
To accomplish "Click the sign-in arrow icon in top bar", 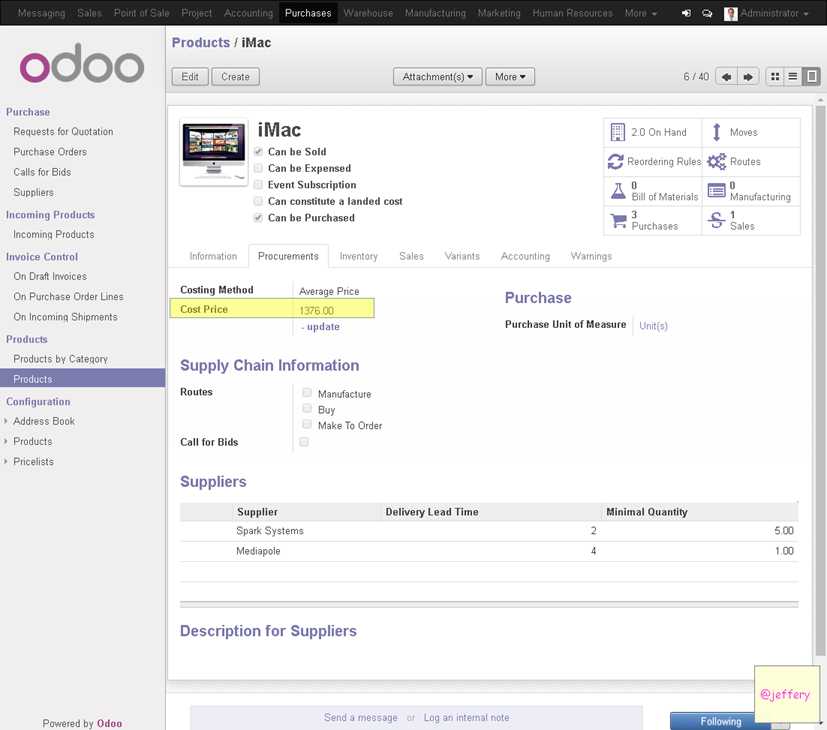I will (686, 13).
